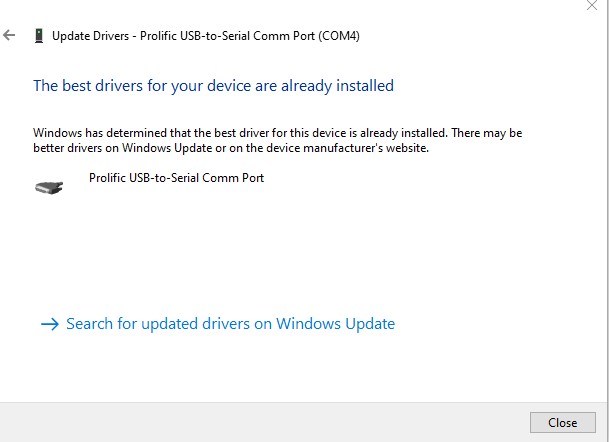
Task: Close the dialog with the X icon
Action: [592, 5]
